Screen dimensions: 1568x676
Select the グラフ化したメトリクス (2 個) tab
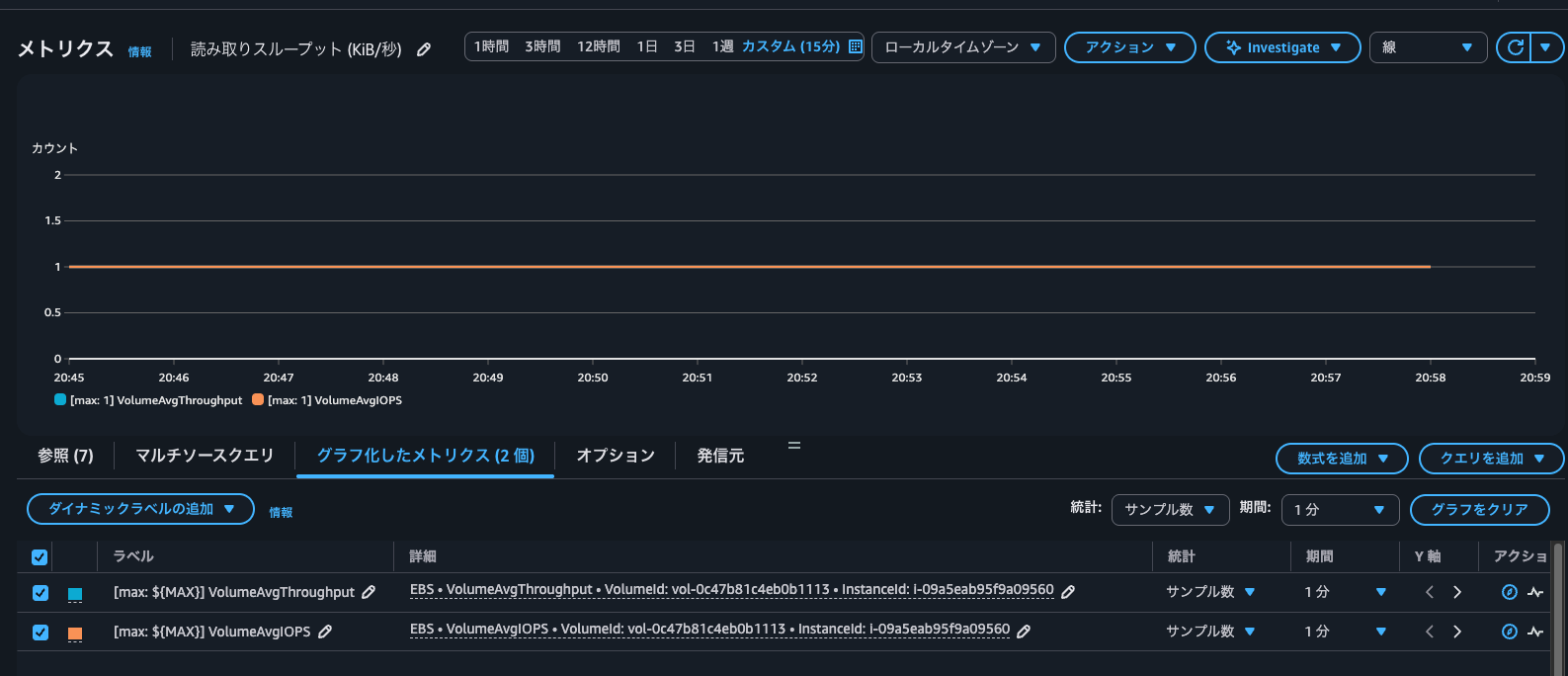point(425,456)
